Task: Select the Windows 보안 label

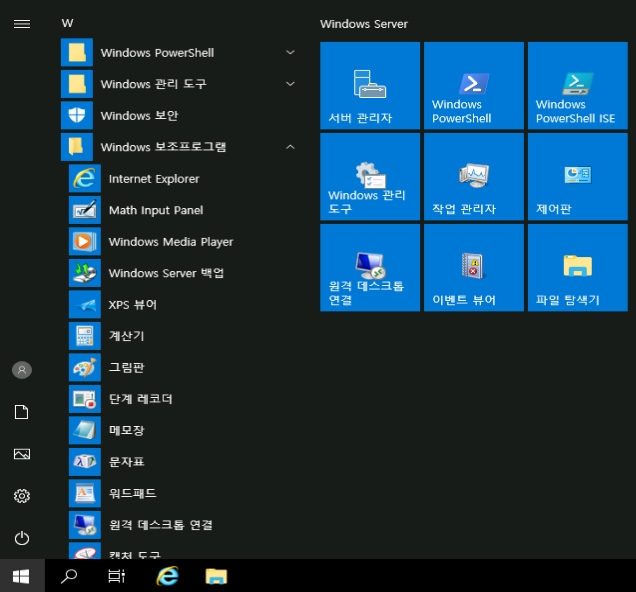Action: 140,116
